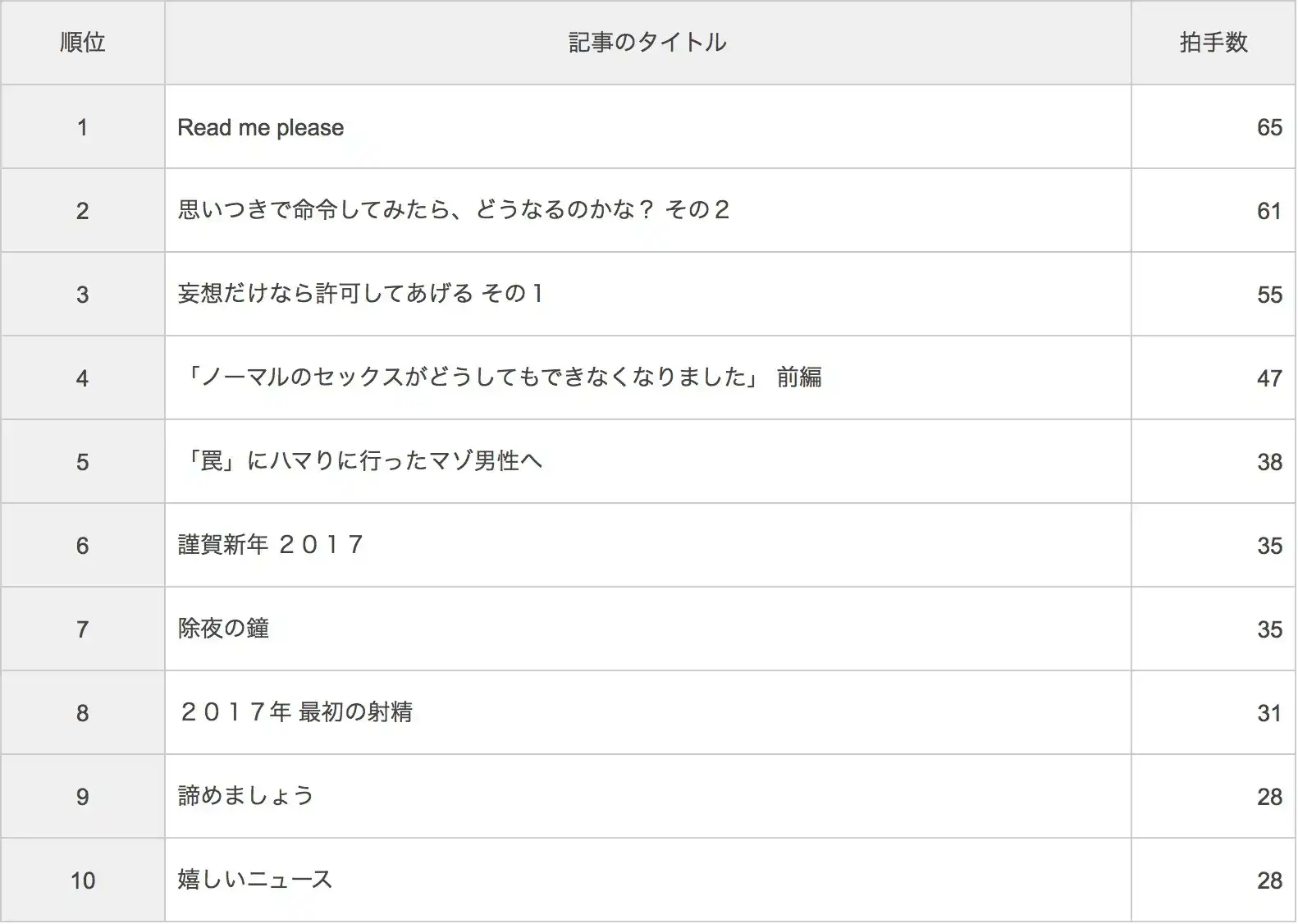Click the rank number 10 cell
Viewport: 1298px width, 924px height.
click(83, 881)
